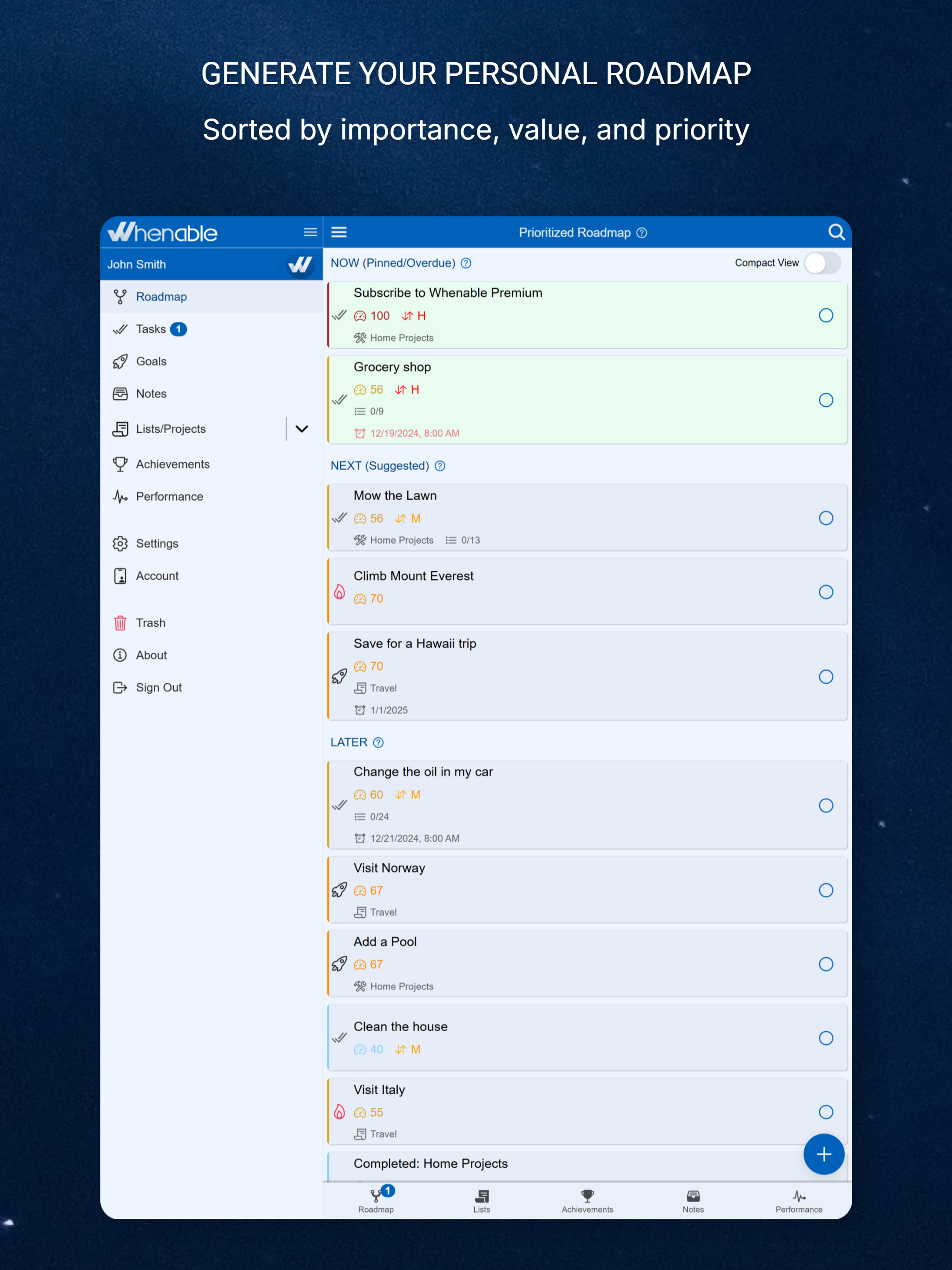Click the Tasks badge showing 1
Image resolution: width=952 pixels, height=1270 pixels.
(178, 329)
